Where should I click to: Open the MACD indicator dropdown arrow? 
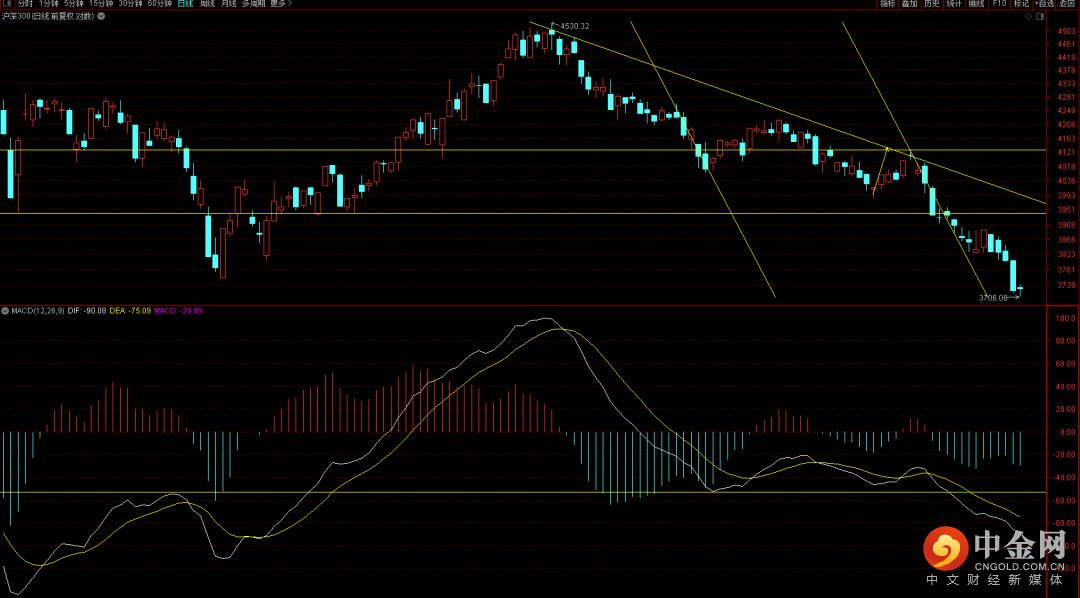point(6,311)
